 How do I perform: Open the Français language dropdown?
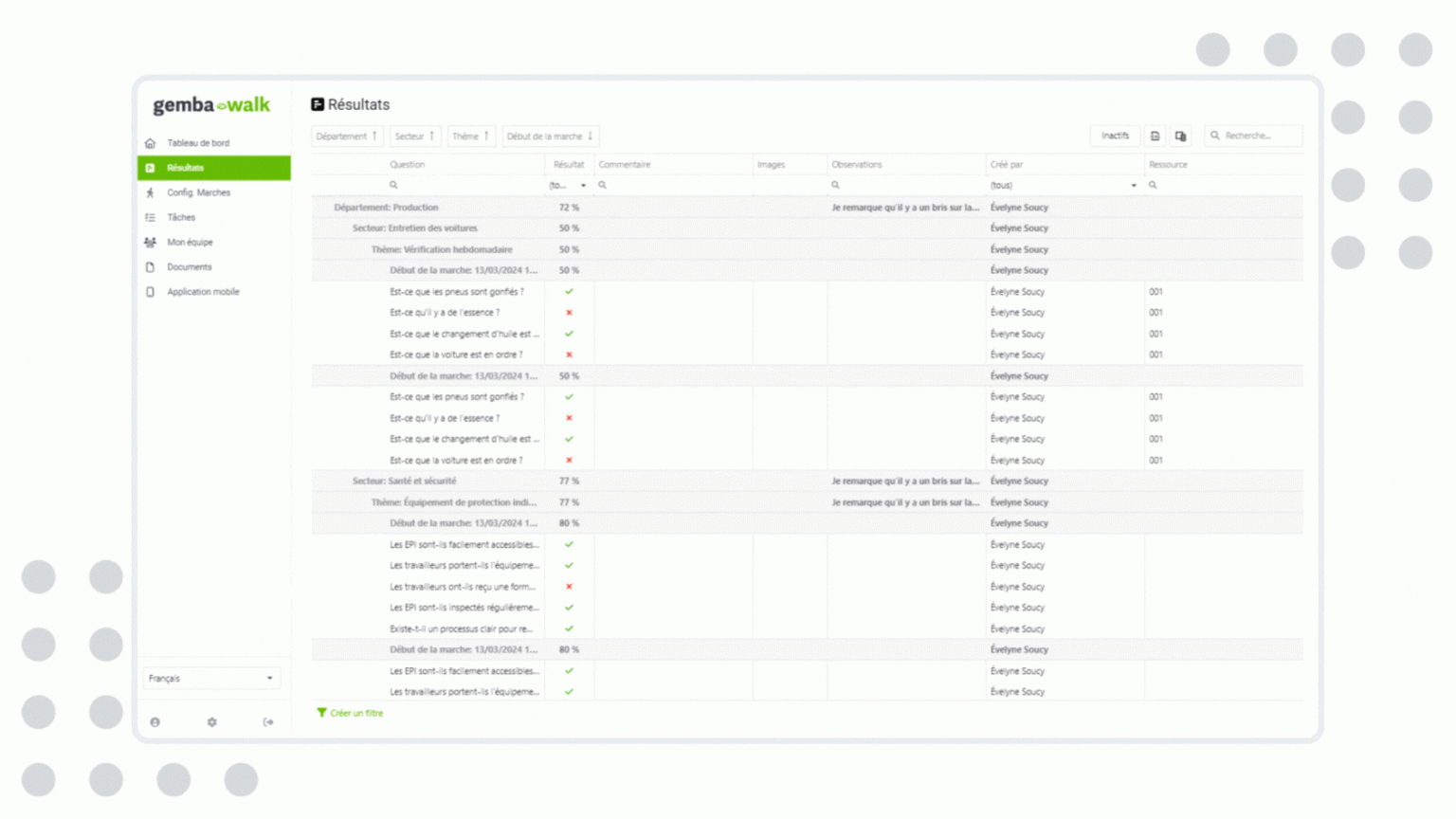coord(211,679)
